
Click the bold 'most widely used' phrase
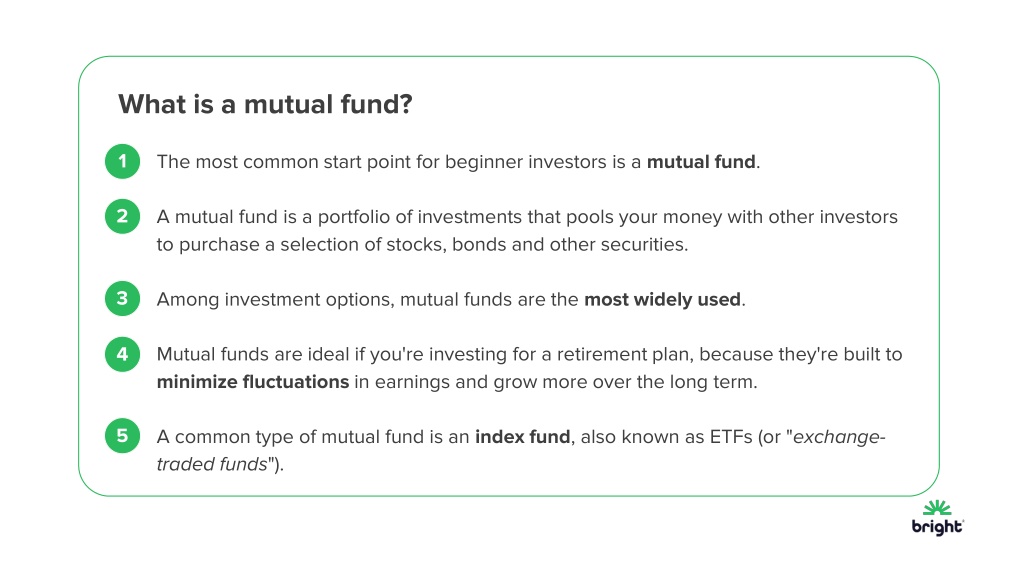(662, 300)
